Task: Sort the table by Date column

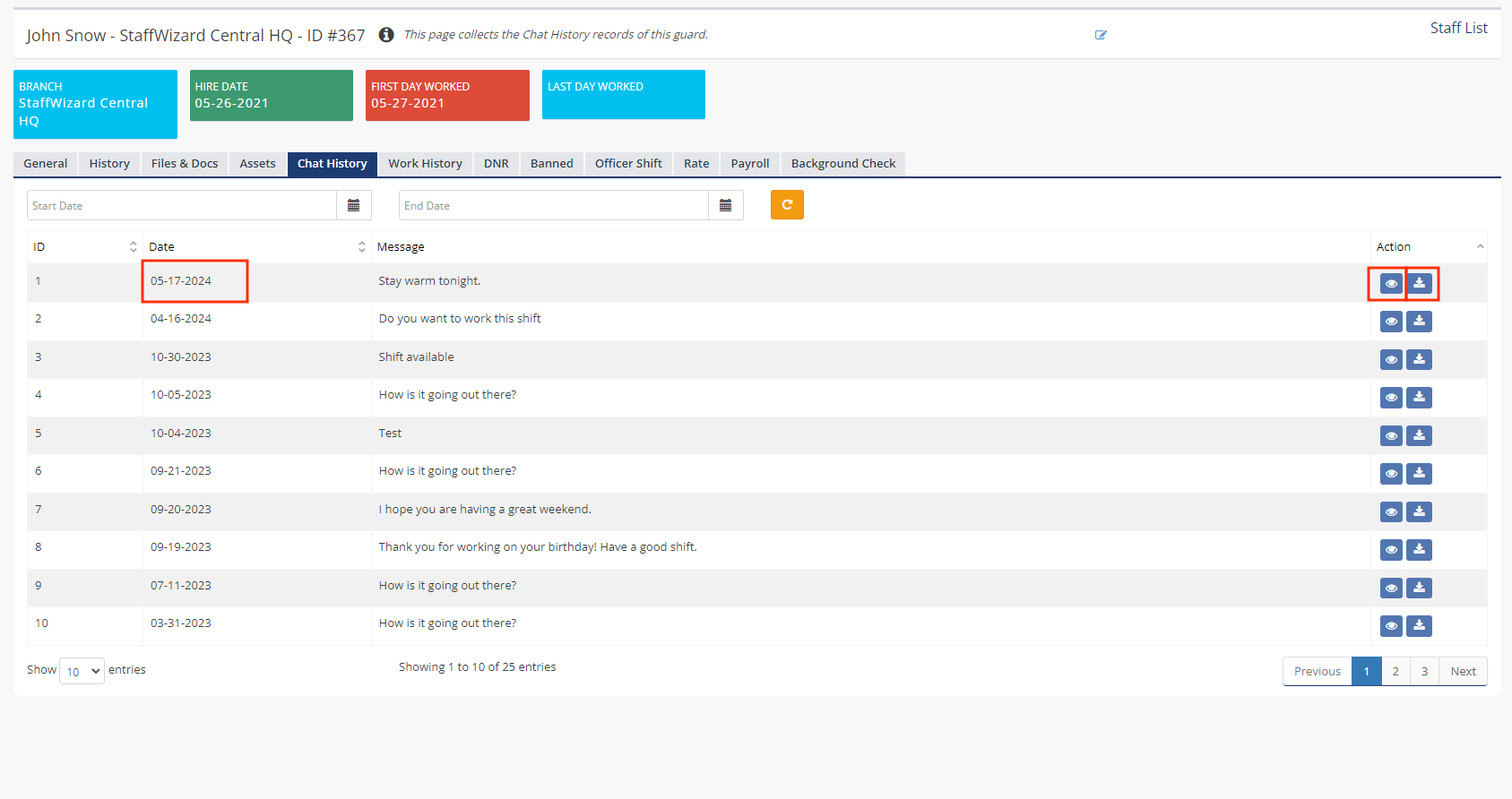Action: point(361,247)
